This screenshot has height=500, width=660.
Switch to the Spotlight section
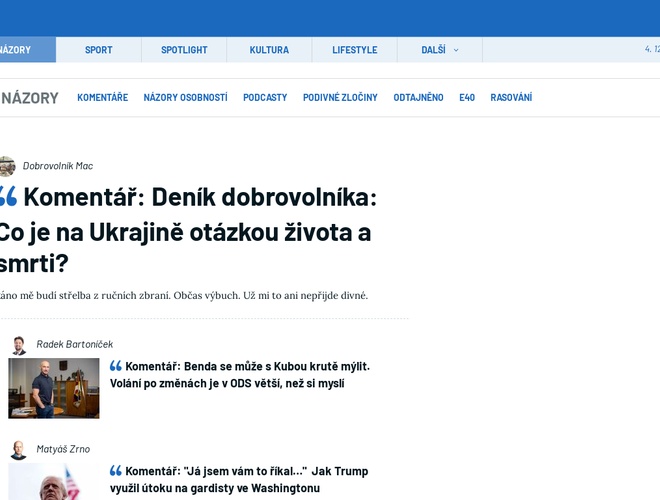tap(184, 50)
